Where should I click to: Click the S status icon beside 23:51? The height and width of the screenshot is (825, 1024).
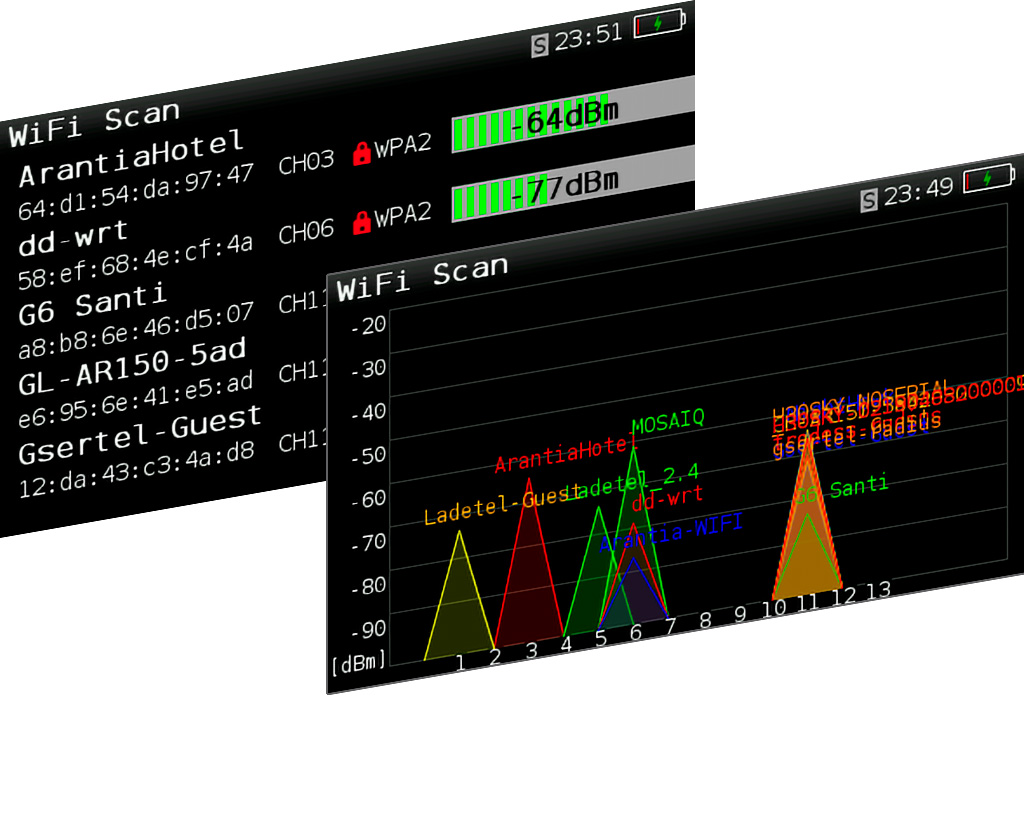539,45
